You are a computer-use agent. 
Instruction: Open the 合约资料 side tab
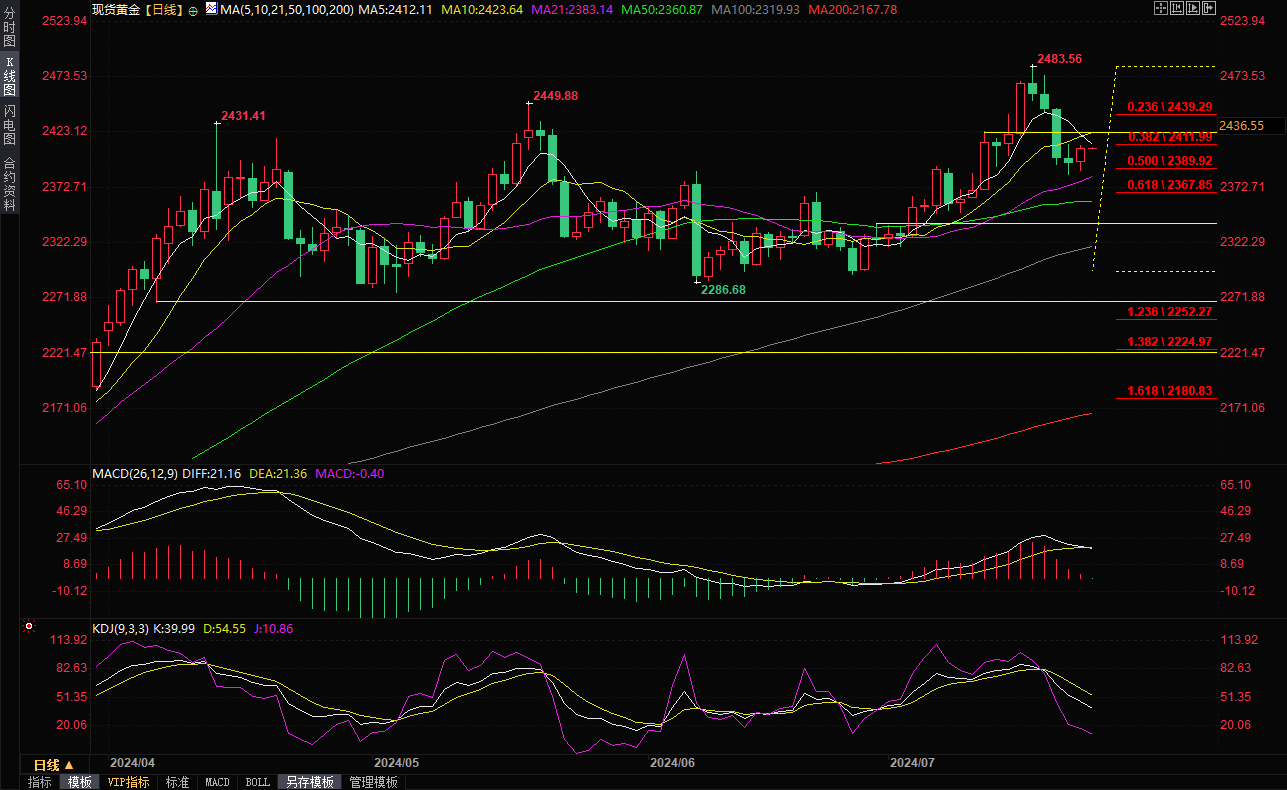pyautogui.click(x=10, y=184)
